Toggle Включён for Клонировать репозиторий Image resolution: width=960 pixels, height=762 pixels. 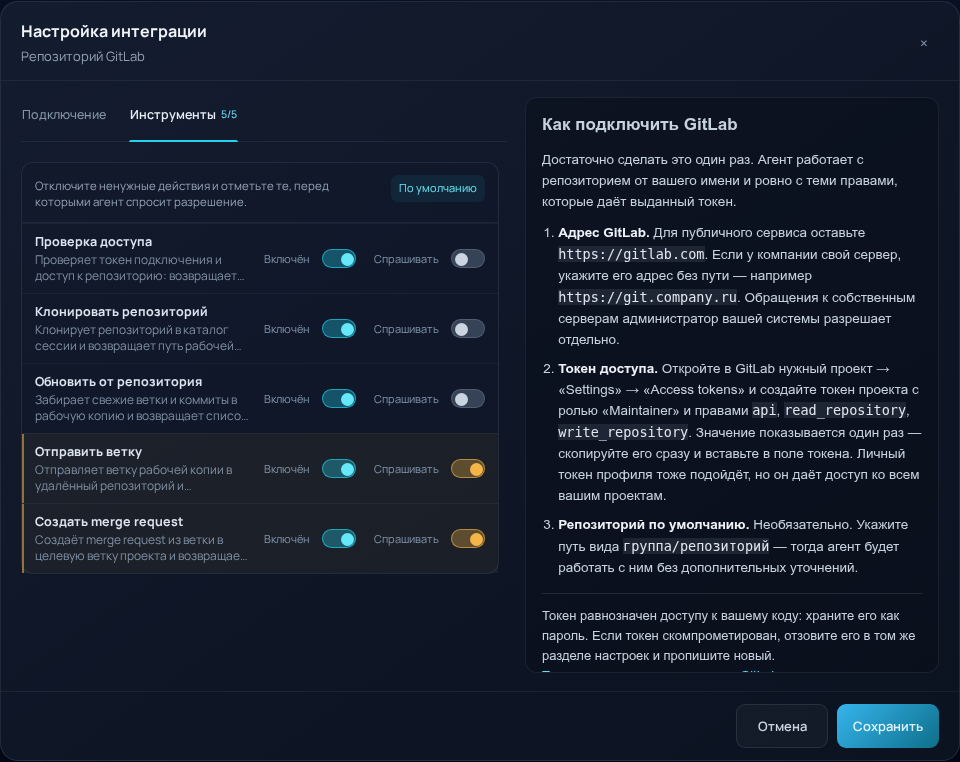coord(339,329)
